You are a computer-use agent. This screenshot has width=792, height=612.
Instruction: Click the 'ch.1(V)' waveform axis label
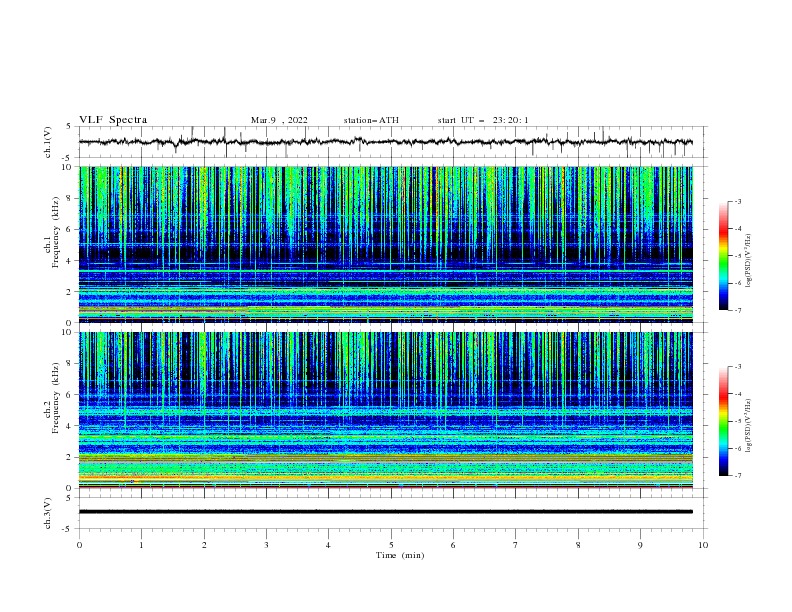point(48,142)
